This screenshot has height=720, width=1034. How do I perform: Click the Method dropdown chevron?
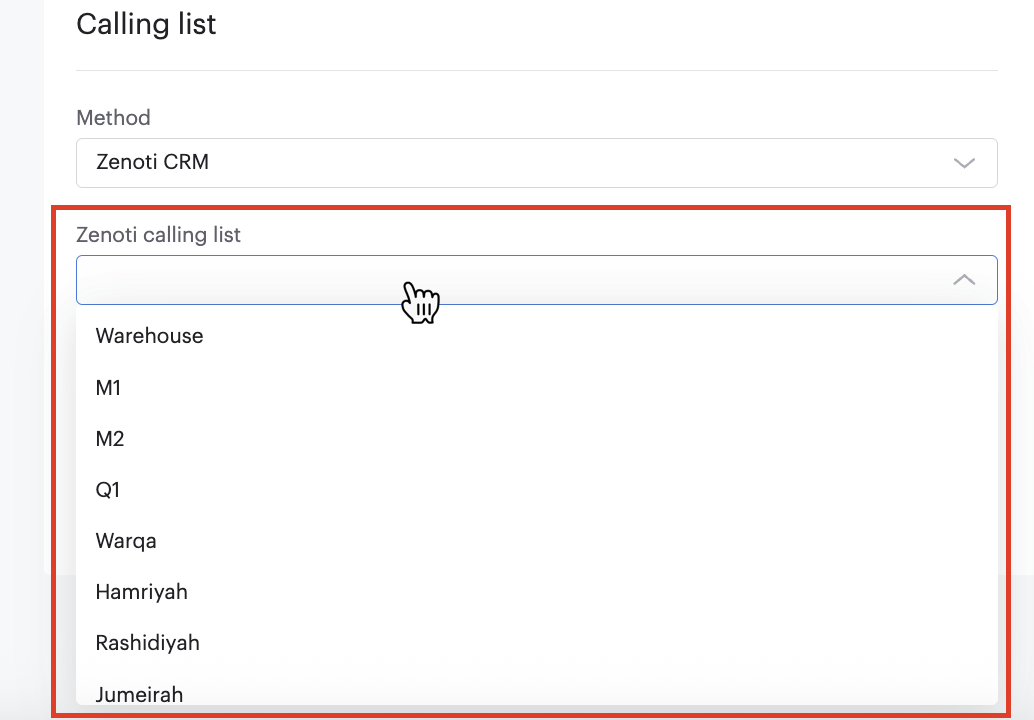pyautogui.click(x=963, y=162)
